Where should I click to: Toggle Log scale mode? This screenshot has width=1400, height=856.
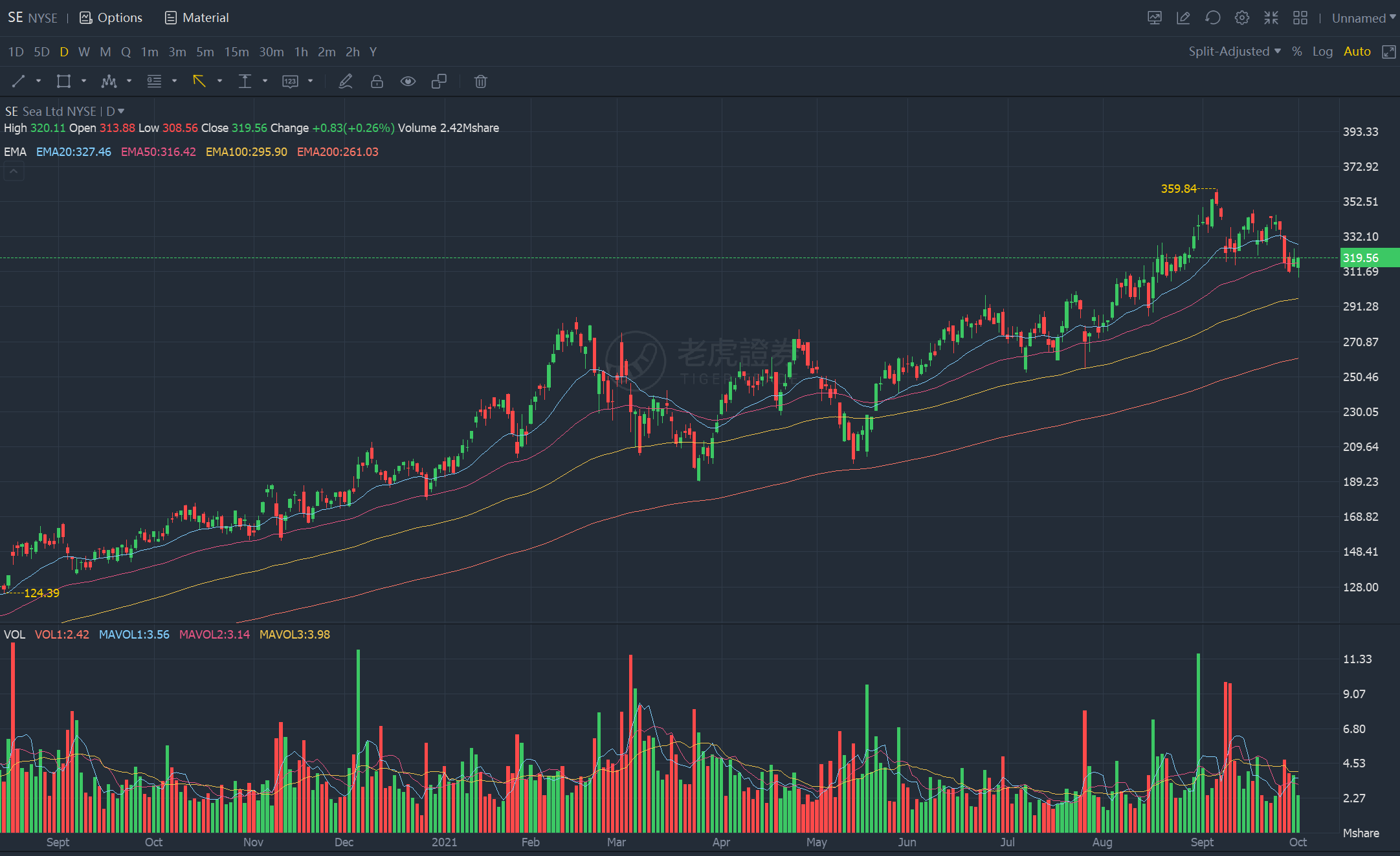click(x=1322, y=52)
